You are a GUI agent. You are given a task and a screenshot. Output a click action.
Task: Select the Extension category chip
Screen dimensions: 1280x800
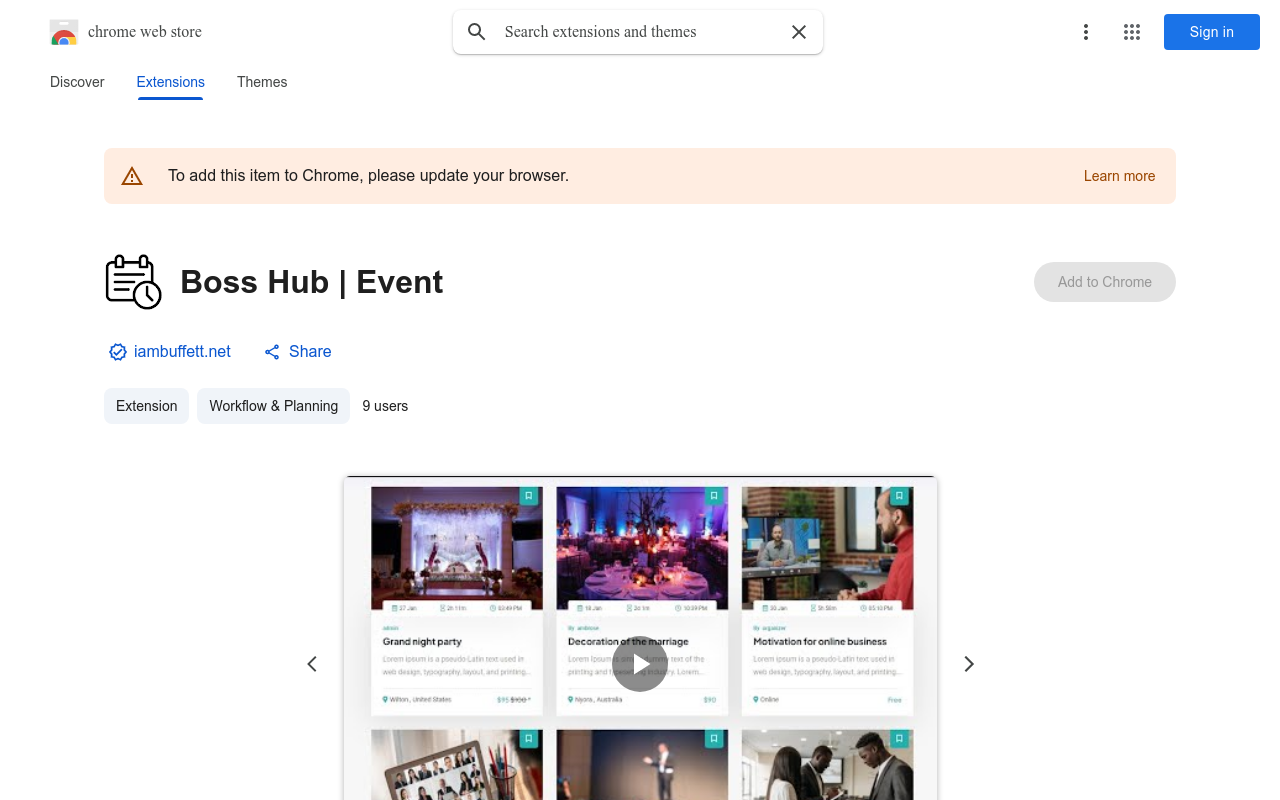147,406
